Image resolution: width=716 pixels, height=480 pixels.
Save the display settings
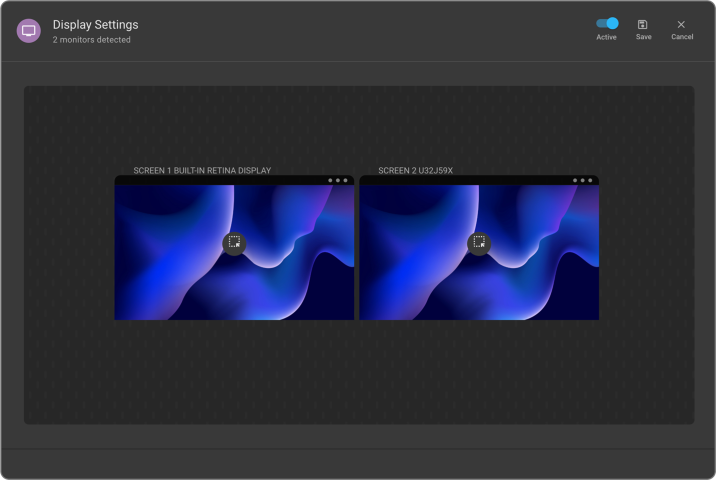coord(643,30)
